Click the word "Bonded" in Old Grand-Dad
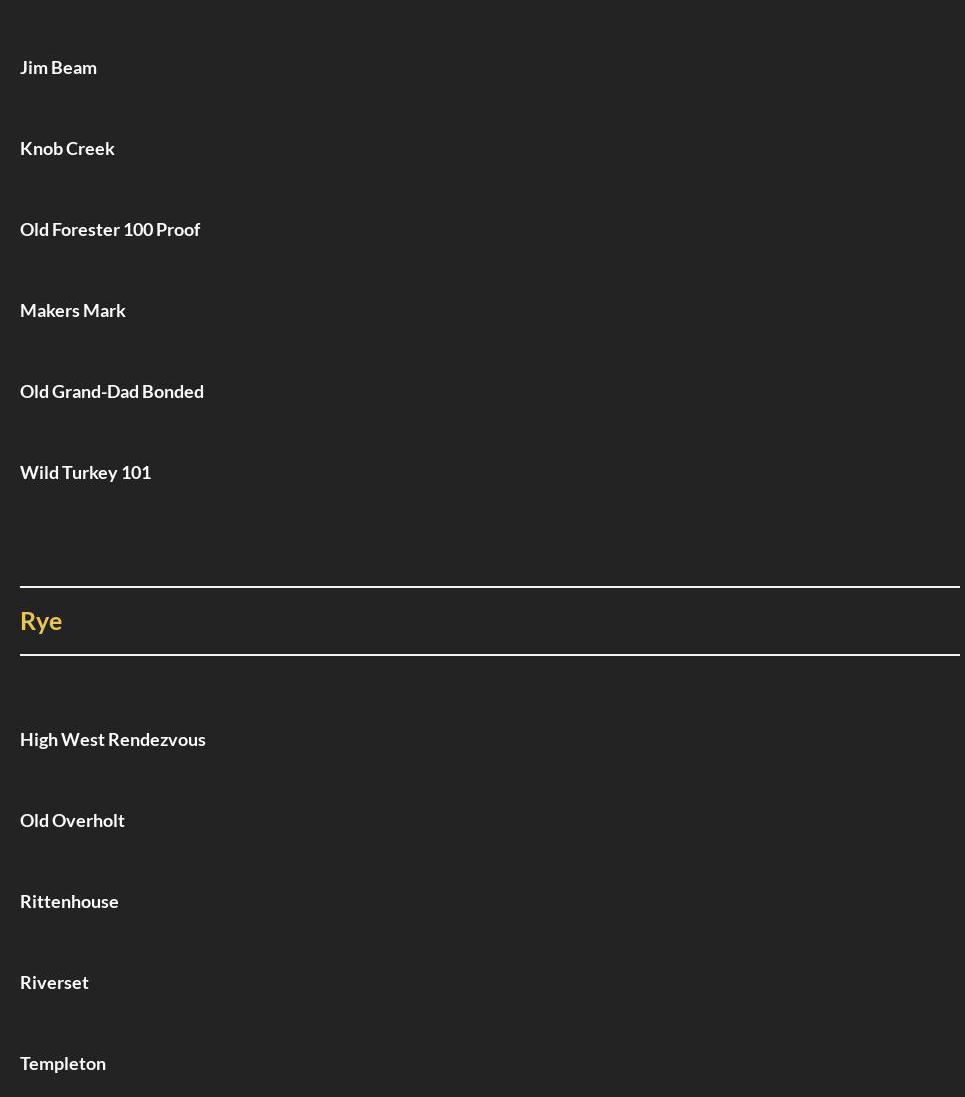Image resolution: width=965 pixels, height=1097 pixels. coord(173,391)
